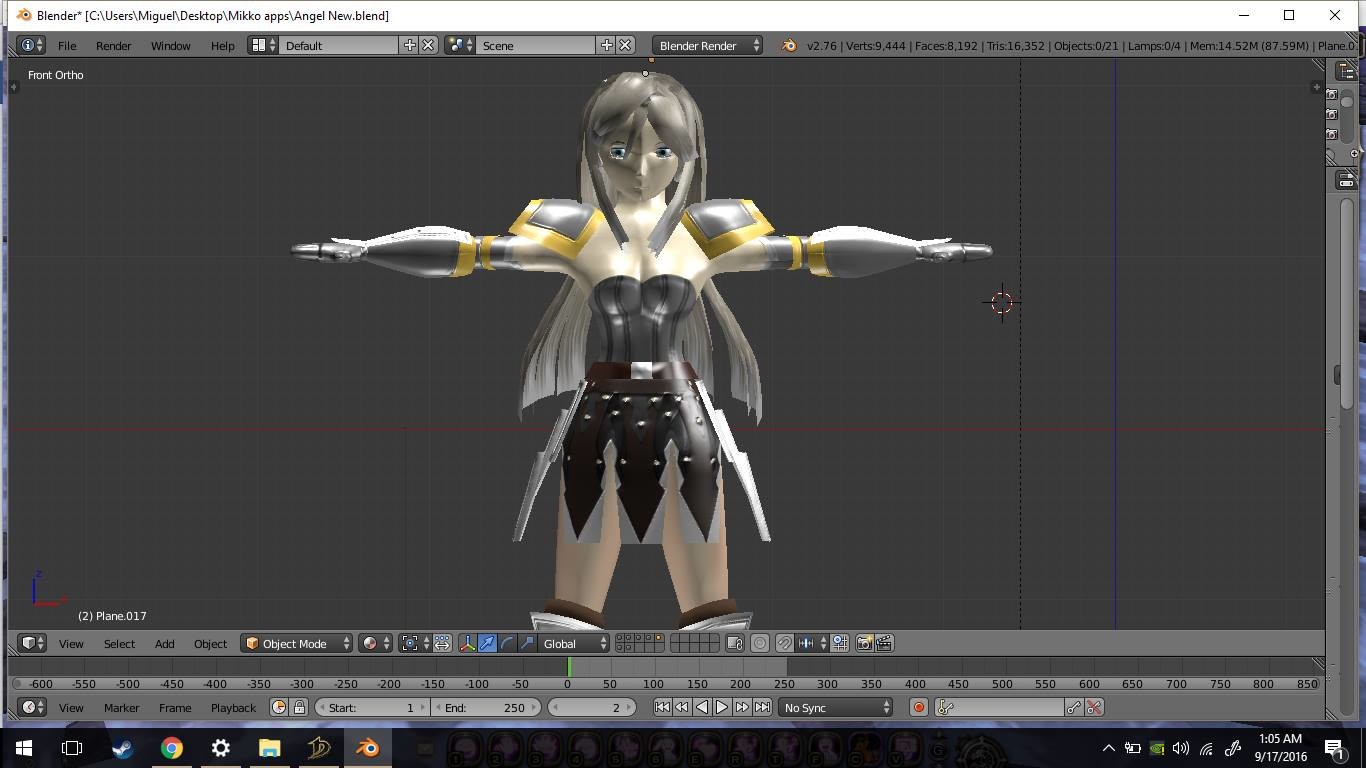
Task: Click the scale manipulator icon
Action: coord(527,644)
